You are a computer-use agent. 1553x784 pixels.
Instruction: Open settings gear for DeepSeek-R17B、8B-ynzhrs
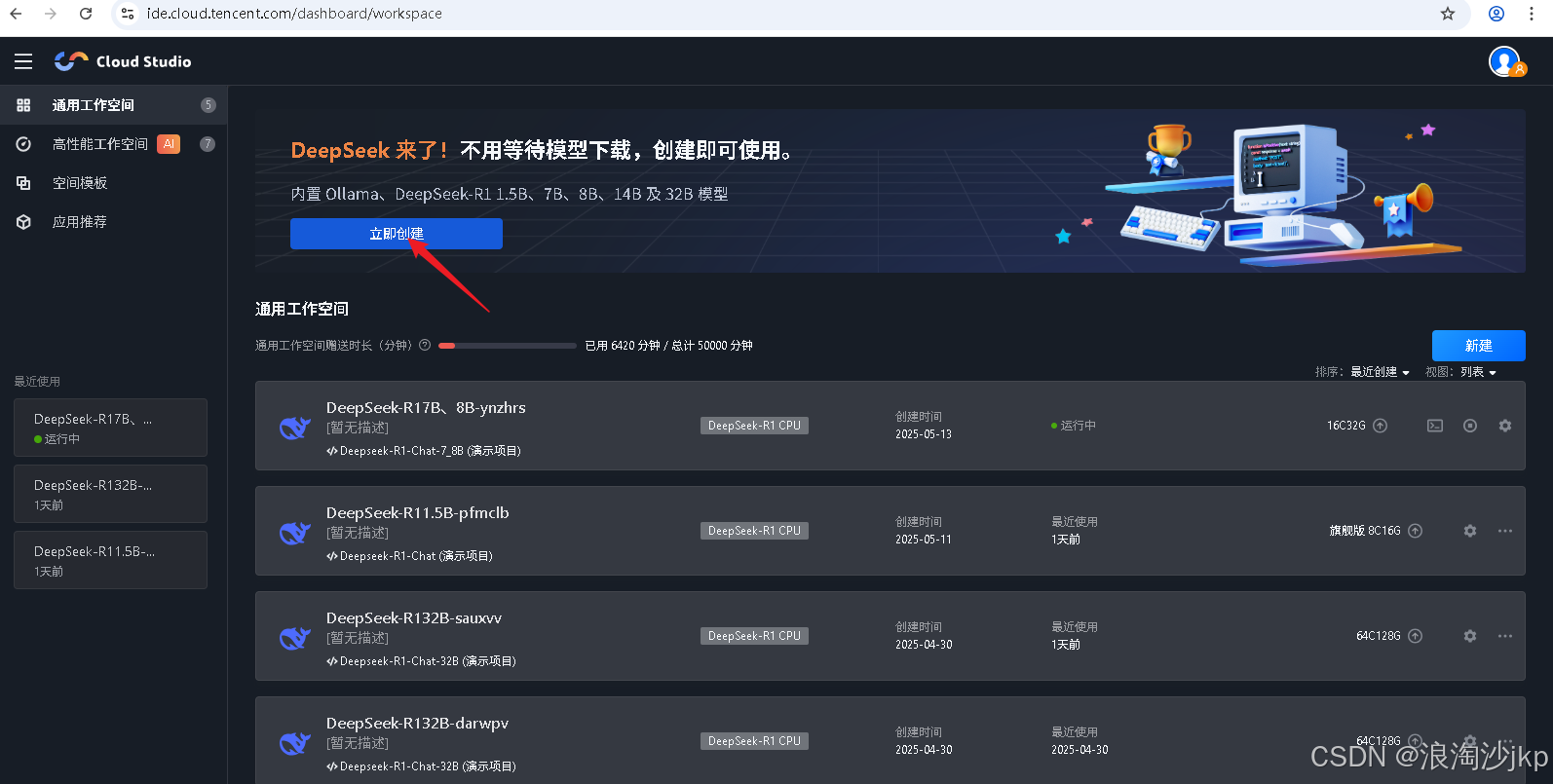pyautogui.click(x=1505, y=426)
